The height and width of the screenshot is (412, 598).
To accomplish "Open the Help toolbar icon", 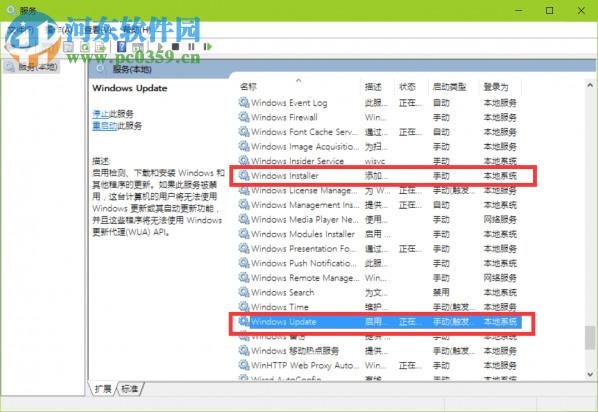I will pyautogui.click(x=121, y=47).
